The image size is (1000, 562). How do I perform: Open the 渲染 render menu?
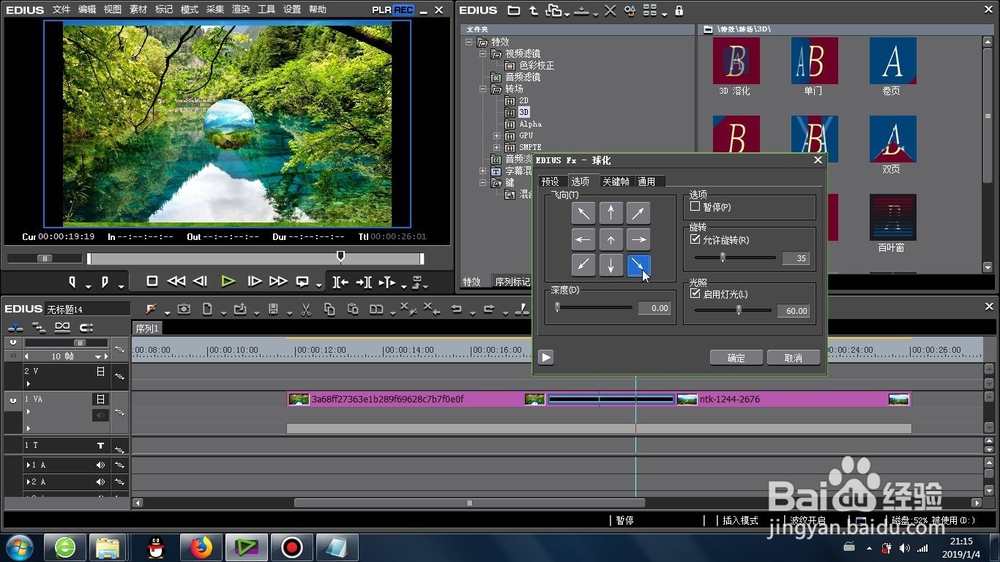[x=240, y=10]
